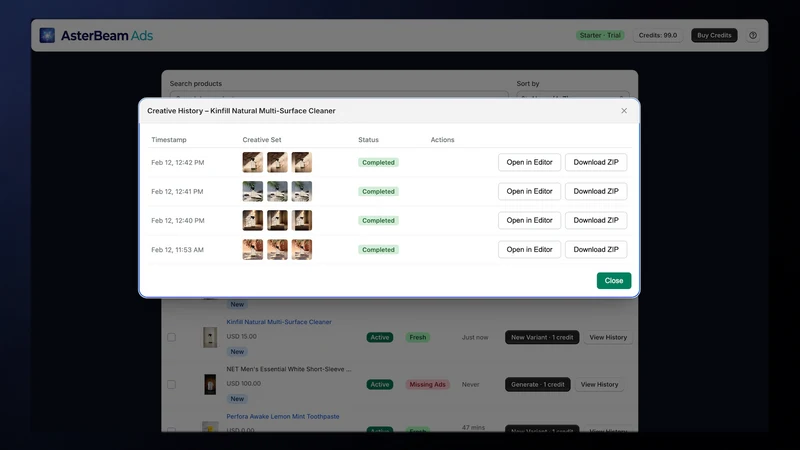Viewport: 800px width, 450px height.
Task: Click Generate - 1 credit for NET Men's shirt
Action: [x=537, y=384]
